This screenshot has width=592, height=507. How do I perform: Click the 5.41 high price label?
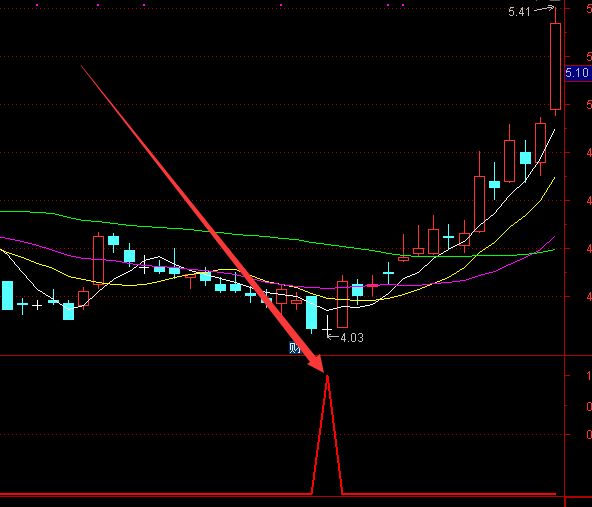pos(519,12)
